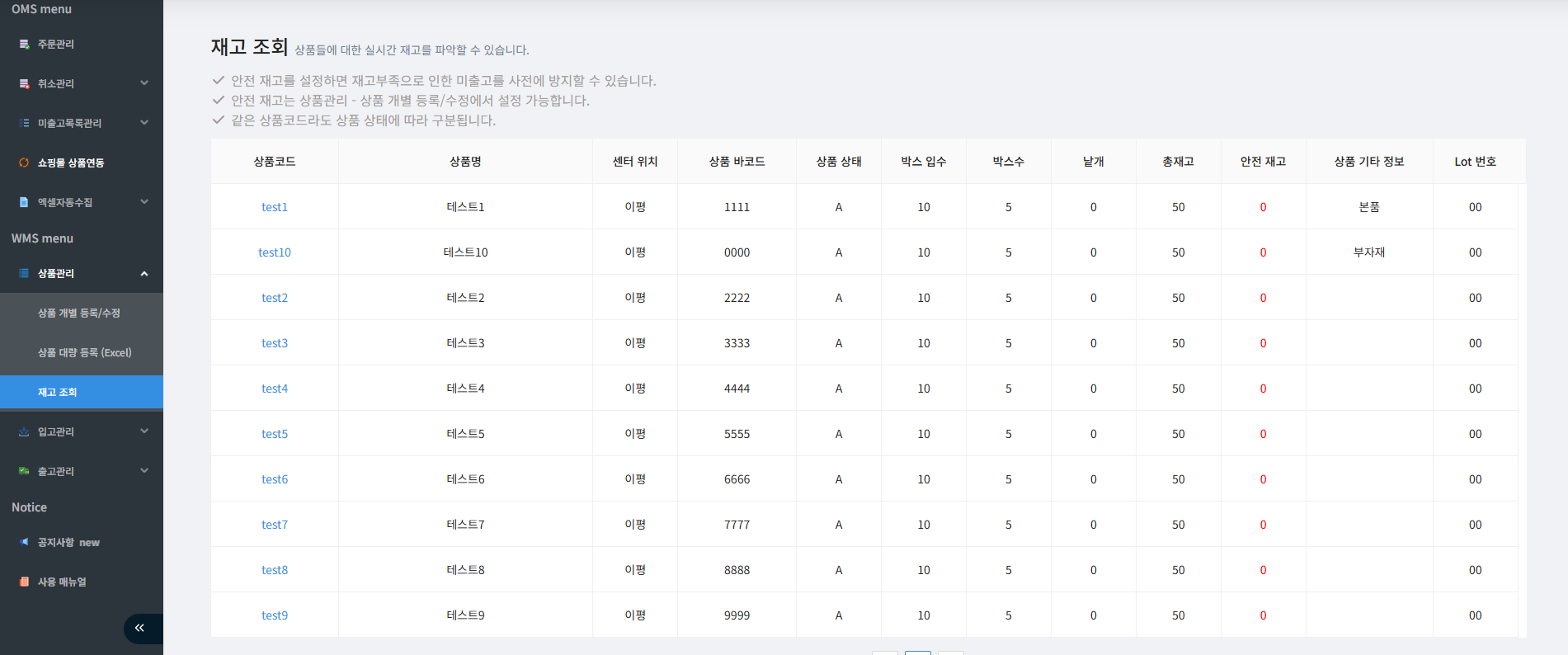Expand the 엑셀자동수집 submenu chevron
This screenshot has width=1568, height=655.
(144, 202)
